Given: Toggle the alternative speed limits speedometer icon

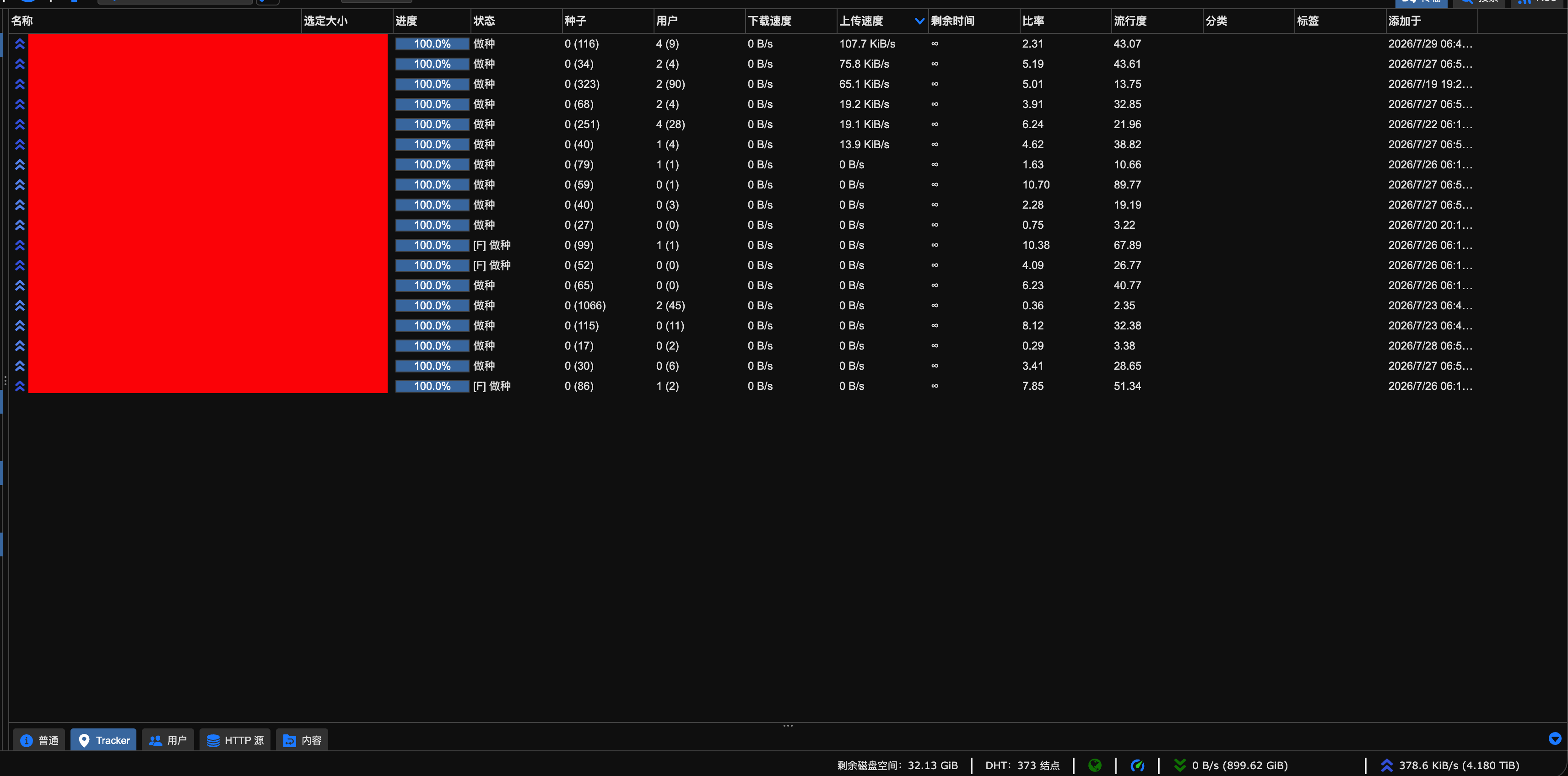Looking at the screenshot, I should click(1137, 765).
